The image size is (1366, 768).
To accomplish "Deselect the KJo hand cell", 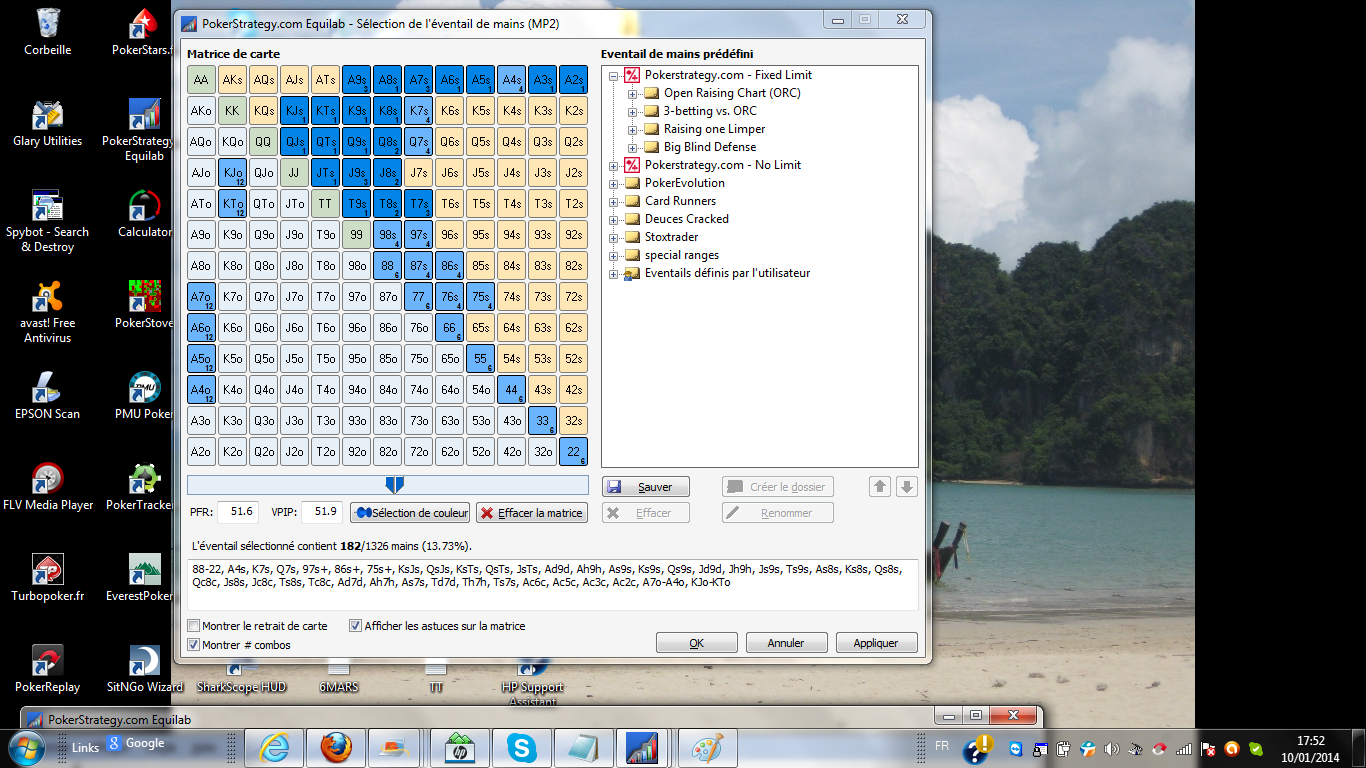I will coord(232,172).
